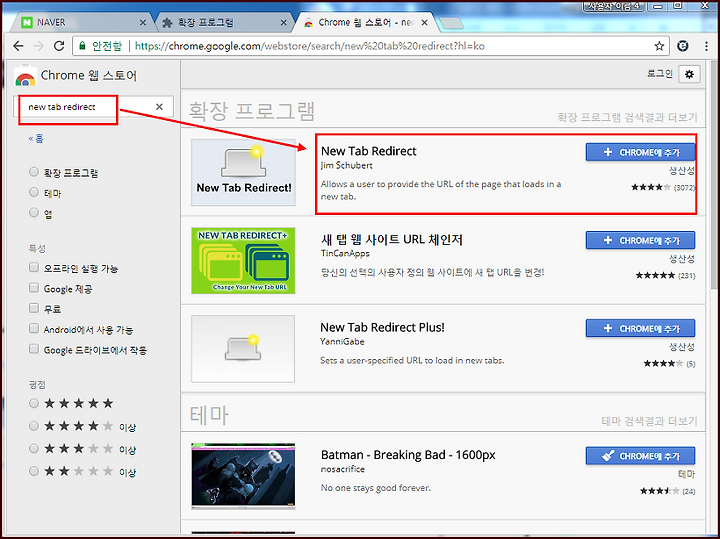Bookmark page using the star icon
Image resolution: width=720 pixels, height=539 pixels.
tap(659, 46)
